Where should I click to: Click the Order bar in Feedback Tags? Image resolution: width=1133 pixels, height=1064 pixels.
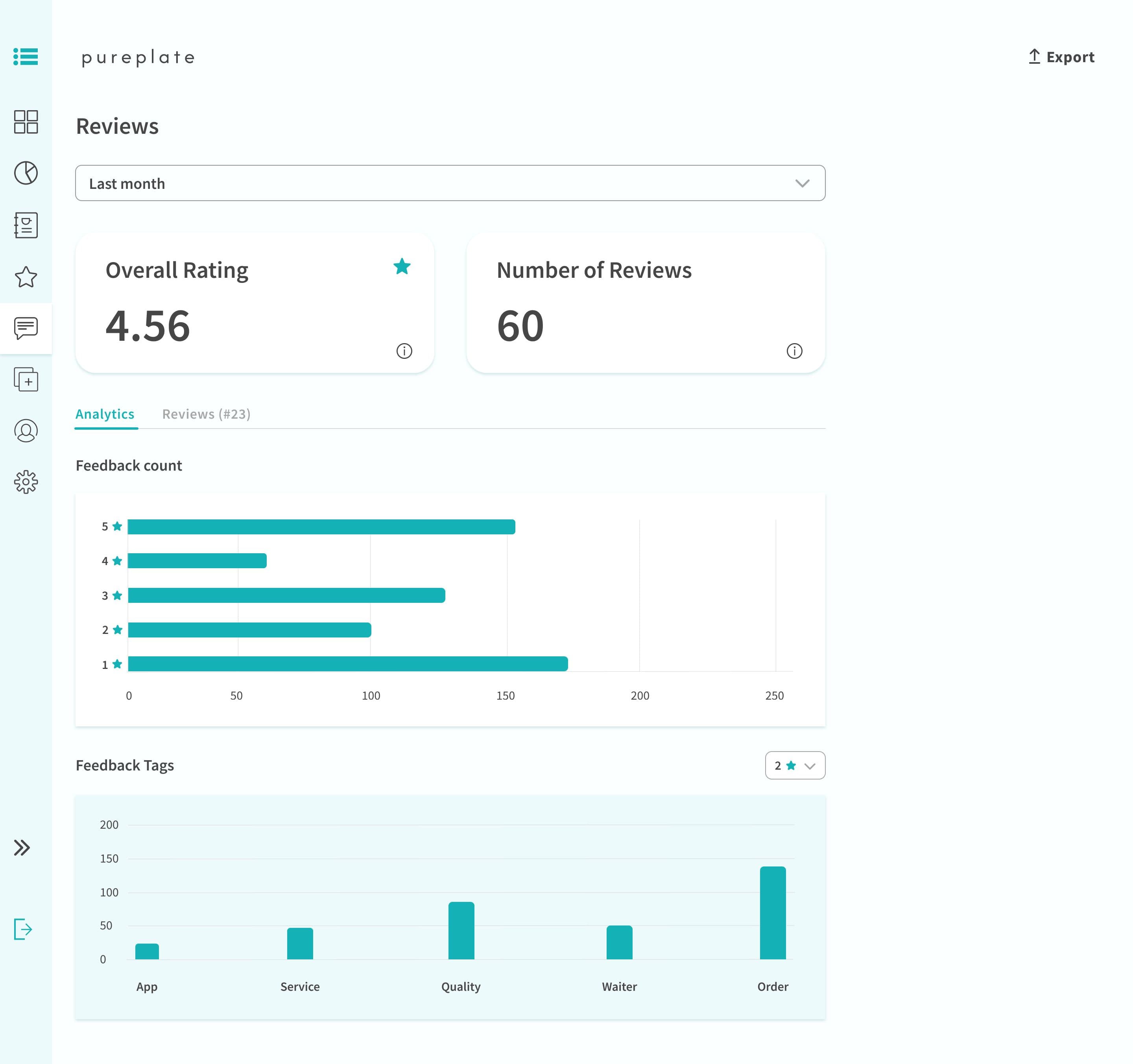click(772, 913)
